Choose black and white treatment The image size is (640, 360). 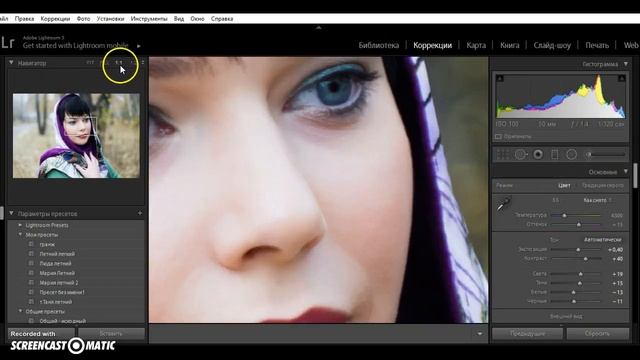(602, 185)
